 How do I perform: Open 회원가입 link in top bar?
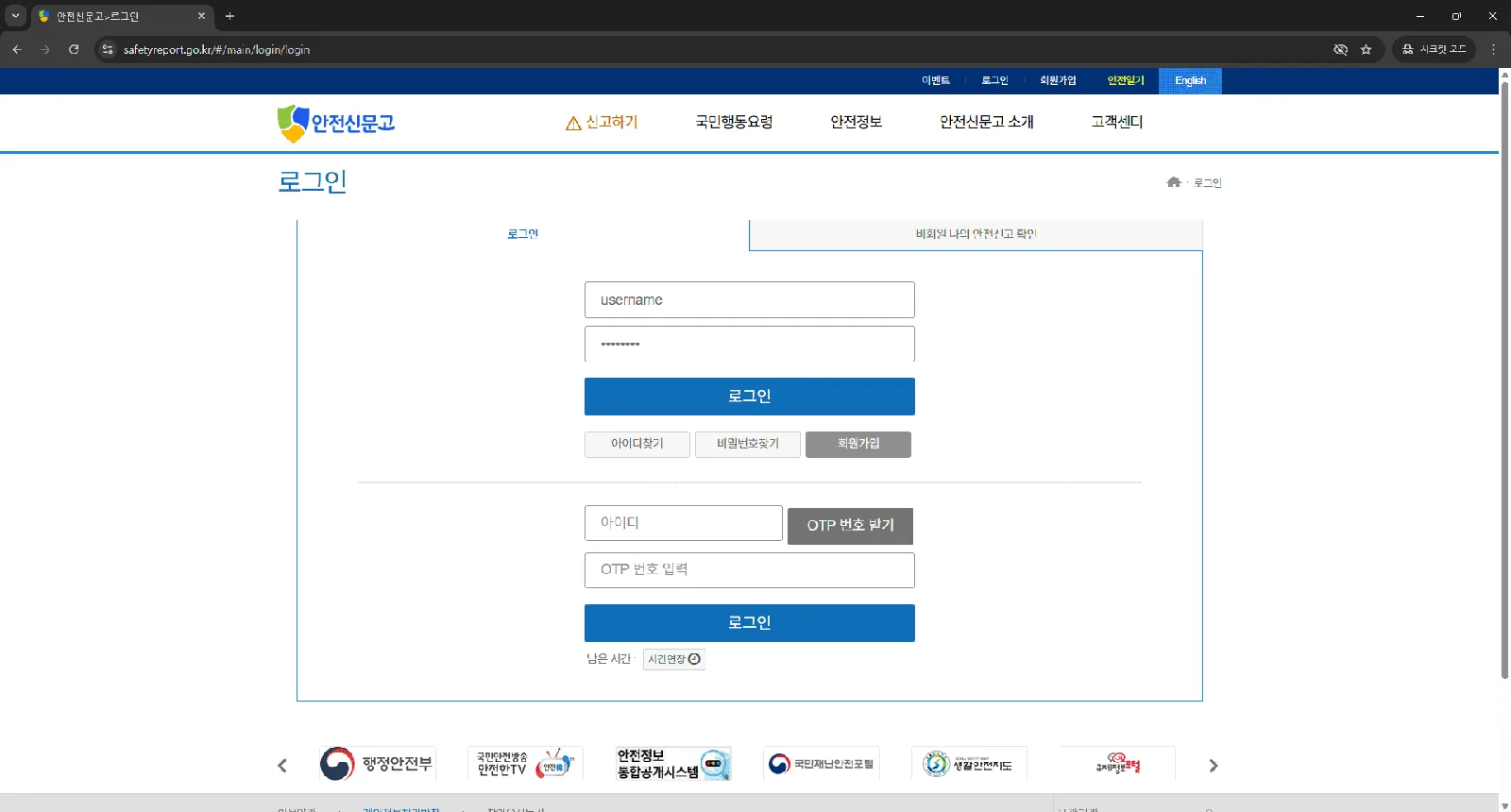[1058, 80]
